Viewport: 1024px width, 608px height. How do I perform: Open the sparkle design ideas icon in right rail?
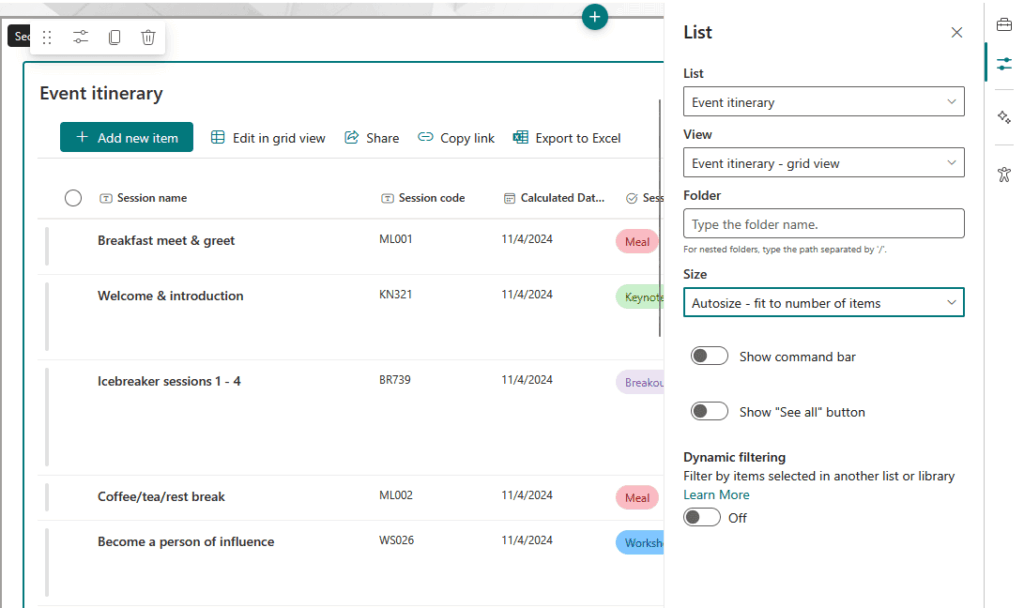pyautogui.click(x=1004, y=117)
